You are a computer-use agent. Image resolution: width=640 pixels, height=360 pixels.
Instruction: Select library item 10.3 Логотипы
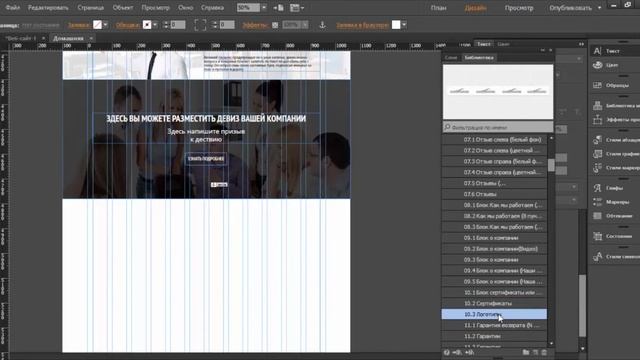point(494,314)
